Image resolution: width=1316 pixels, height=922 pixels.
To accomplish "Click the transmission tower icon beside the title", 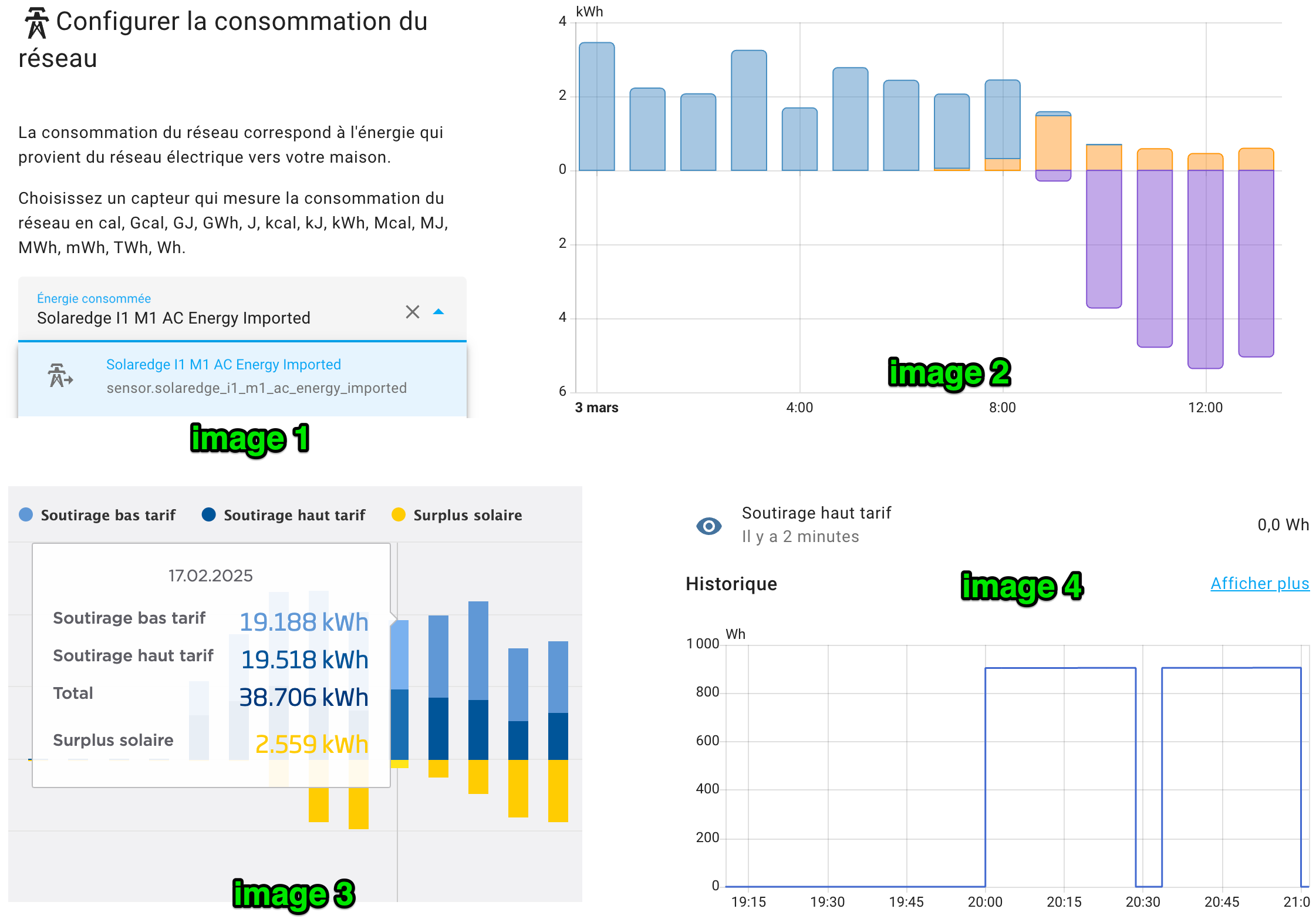I will pyautogui.click(x=36, y=23).
